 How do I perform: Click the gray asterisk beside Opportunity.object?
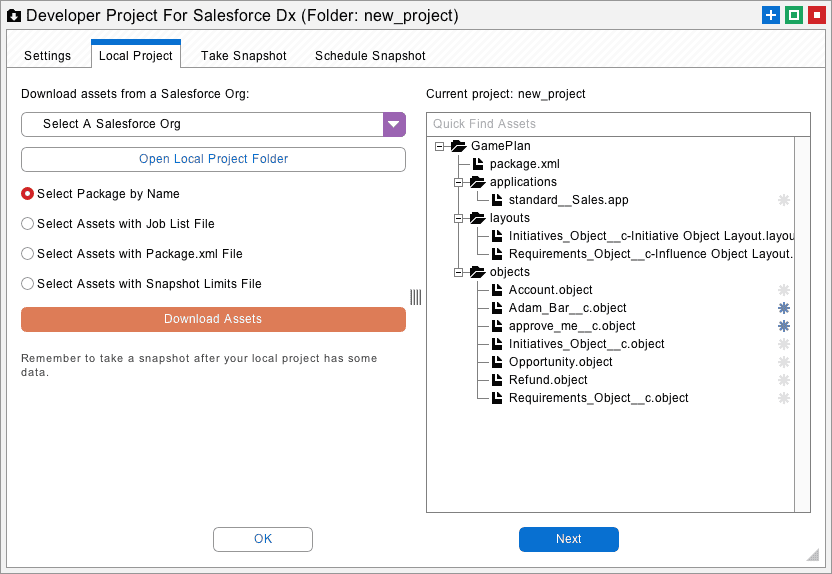pyautogui.click(x=784, y=362)
